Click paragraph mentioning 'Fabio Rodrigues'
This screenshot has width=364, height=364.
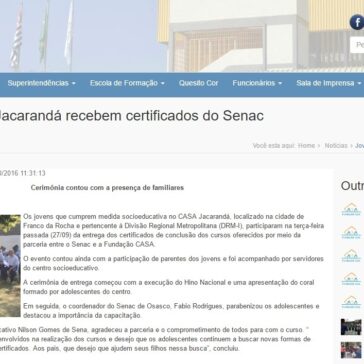(171, 310)
